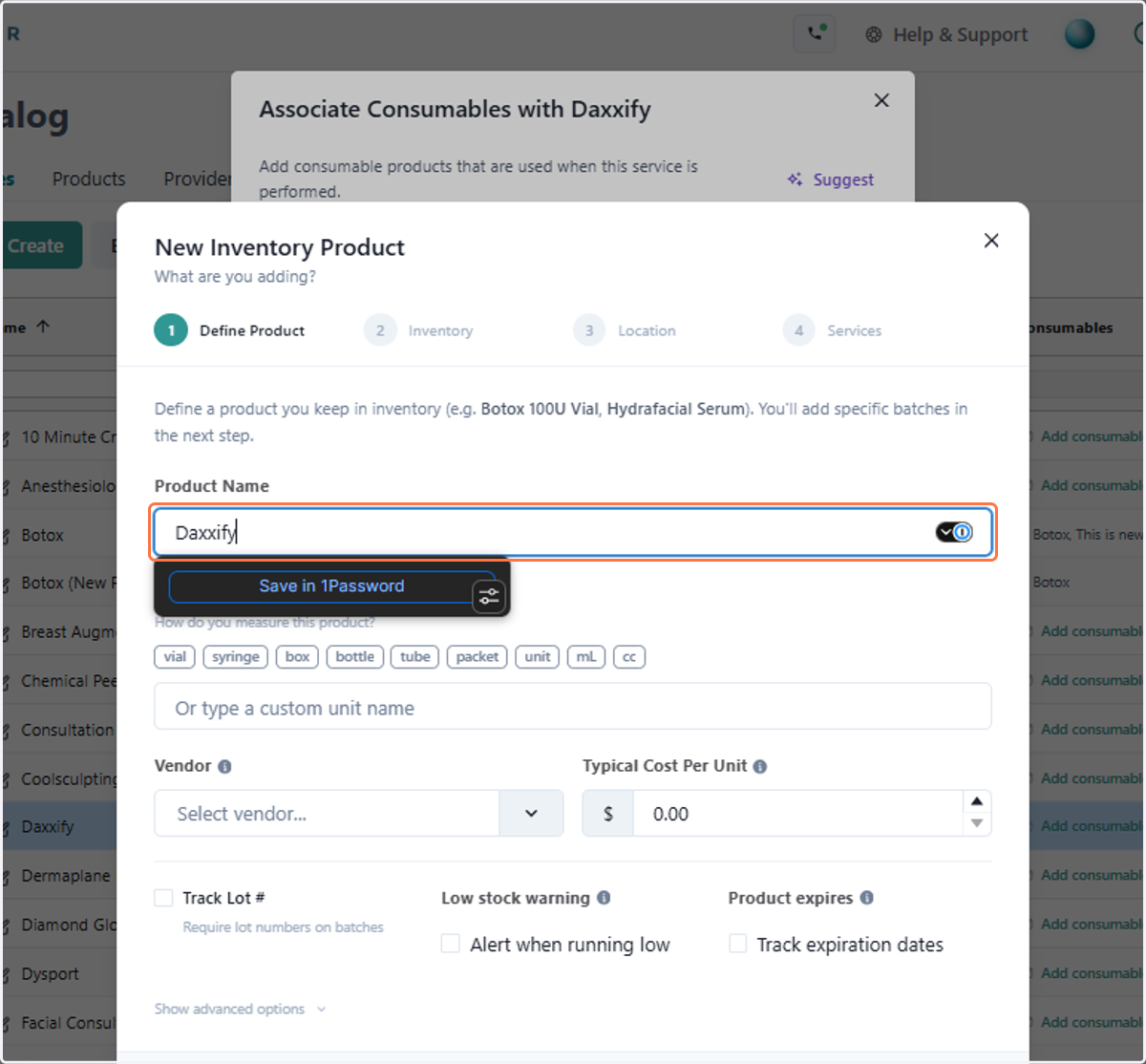Select the tube unit chip

(x=415, y=657)
